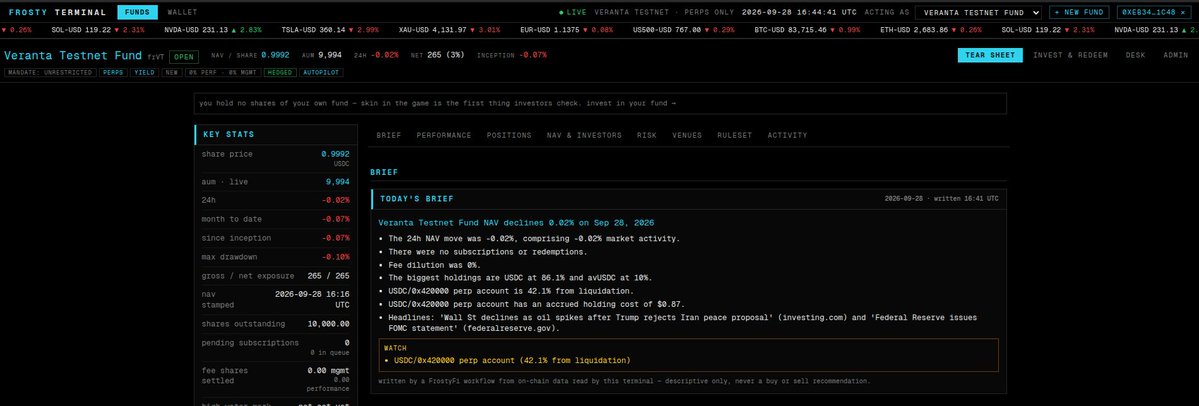
Task: Click the US500-USD 767.00 ticker quote
Action: [x=684, y=30]
